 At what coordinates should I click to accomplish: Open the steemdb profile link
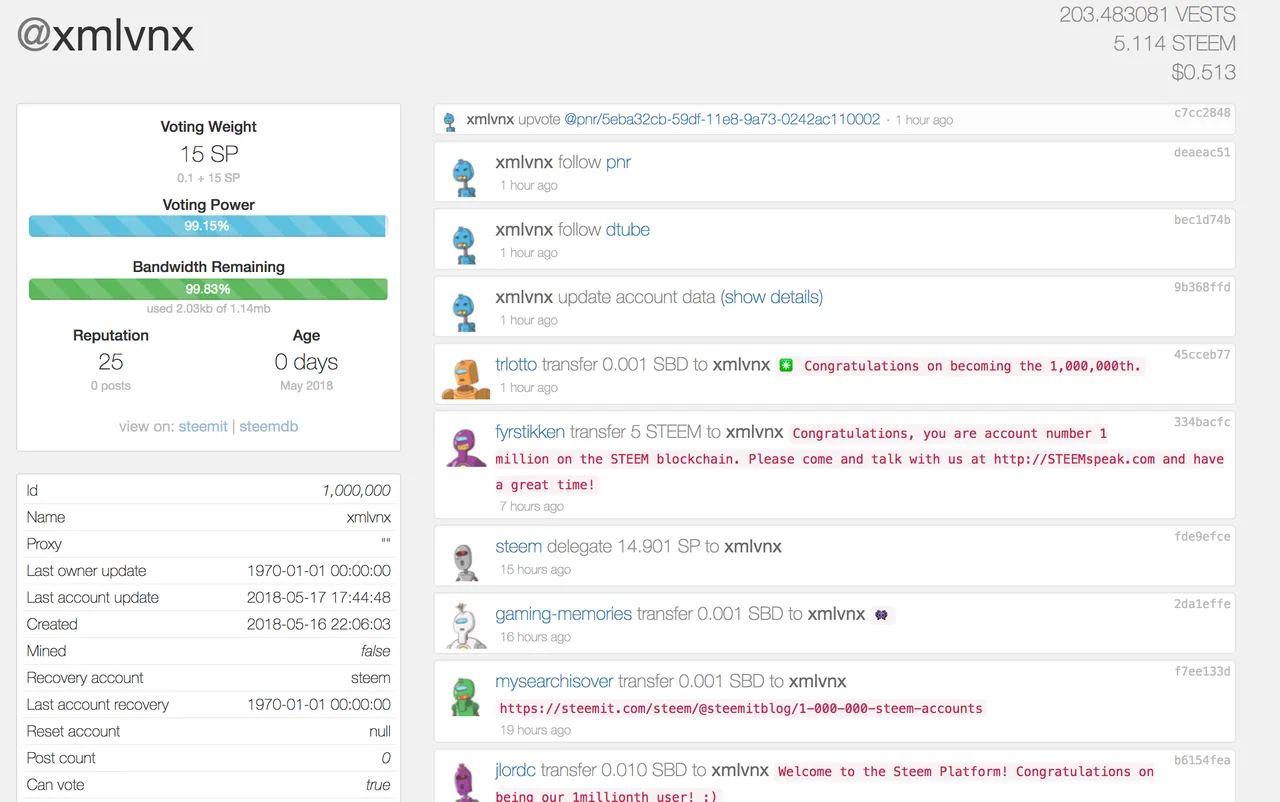(269, 426)
